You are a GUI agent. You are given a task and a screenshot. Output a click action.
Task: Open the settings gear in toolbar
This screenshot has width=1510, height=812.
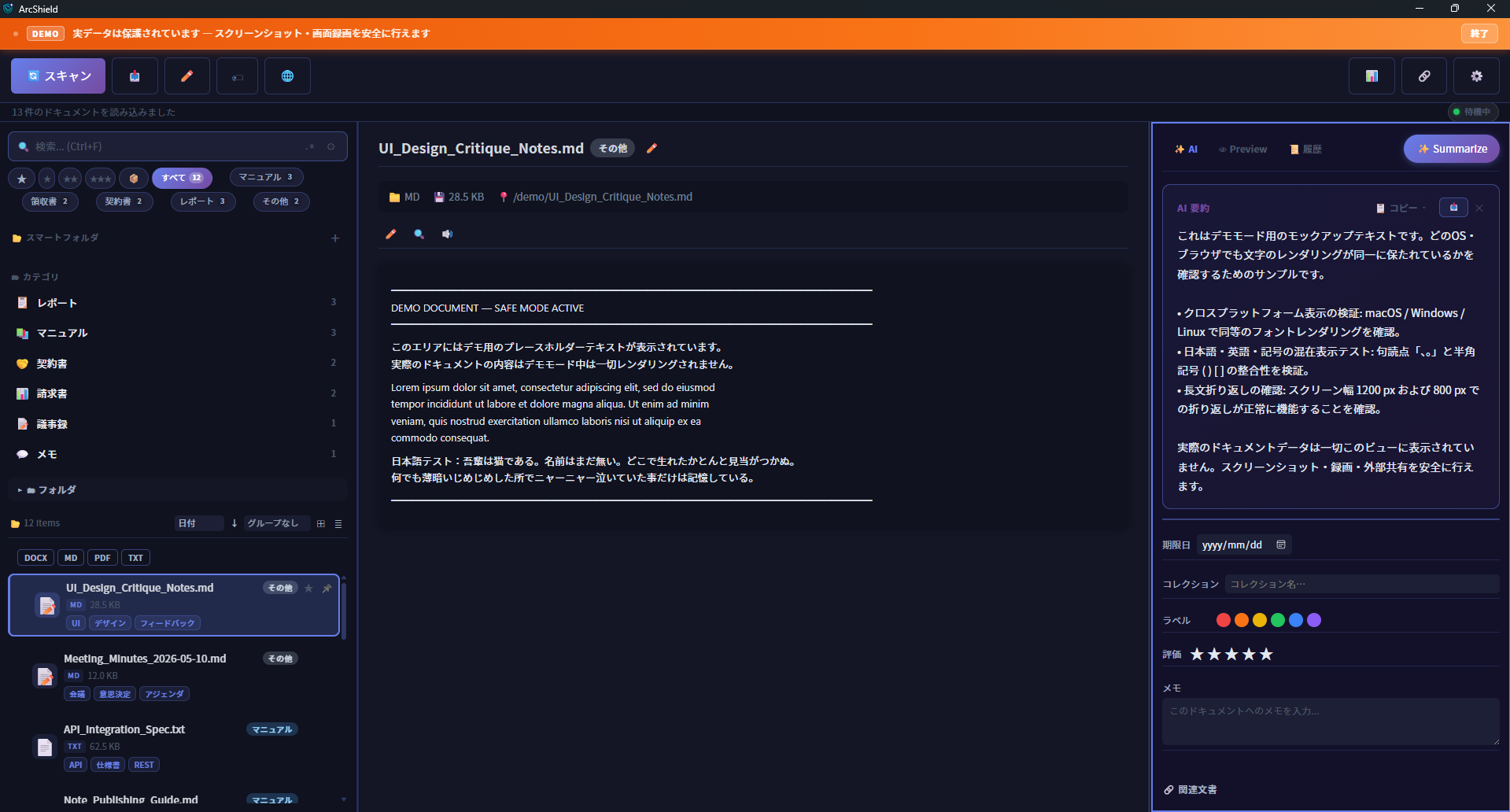pyautogui.click(x=1476, y=76)
